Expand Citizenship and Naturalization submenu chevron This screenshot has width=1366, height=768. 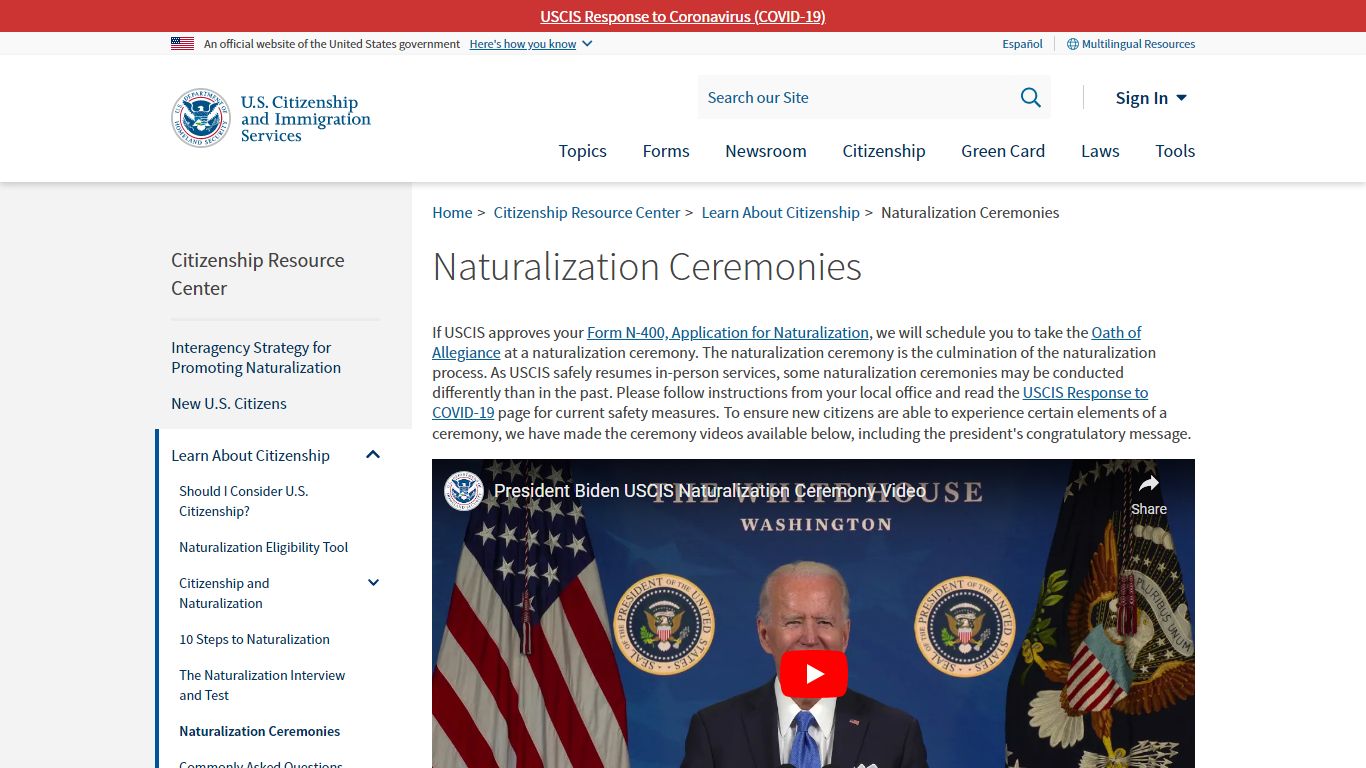pyautogui.click(x=373, y=583)
